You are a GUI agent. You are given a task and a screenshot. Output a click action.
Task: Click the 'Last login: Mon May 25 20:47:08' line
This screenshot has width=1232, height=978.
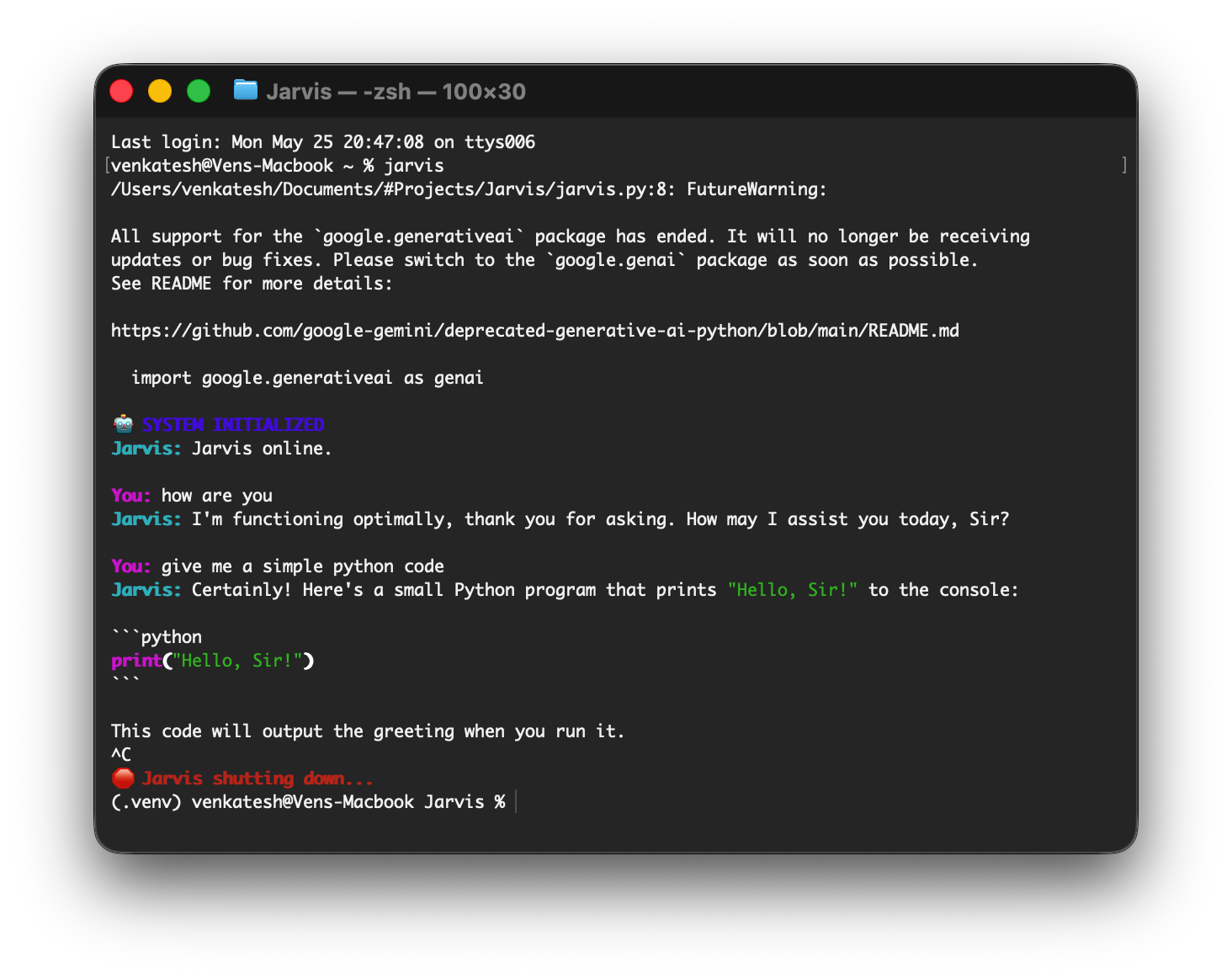[323, 142]
